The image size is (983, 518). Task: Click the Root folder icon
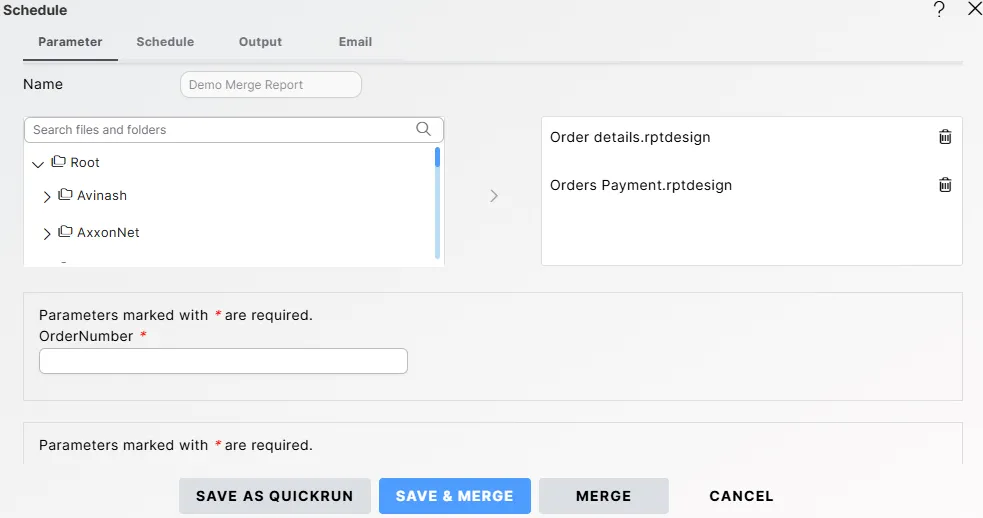58,162
